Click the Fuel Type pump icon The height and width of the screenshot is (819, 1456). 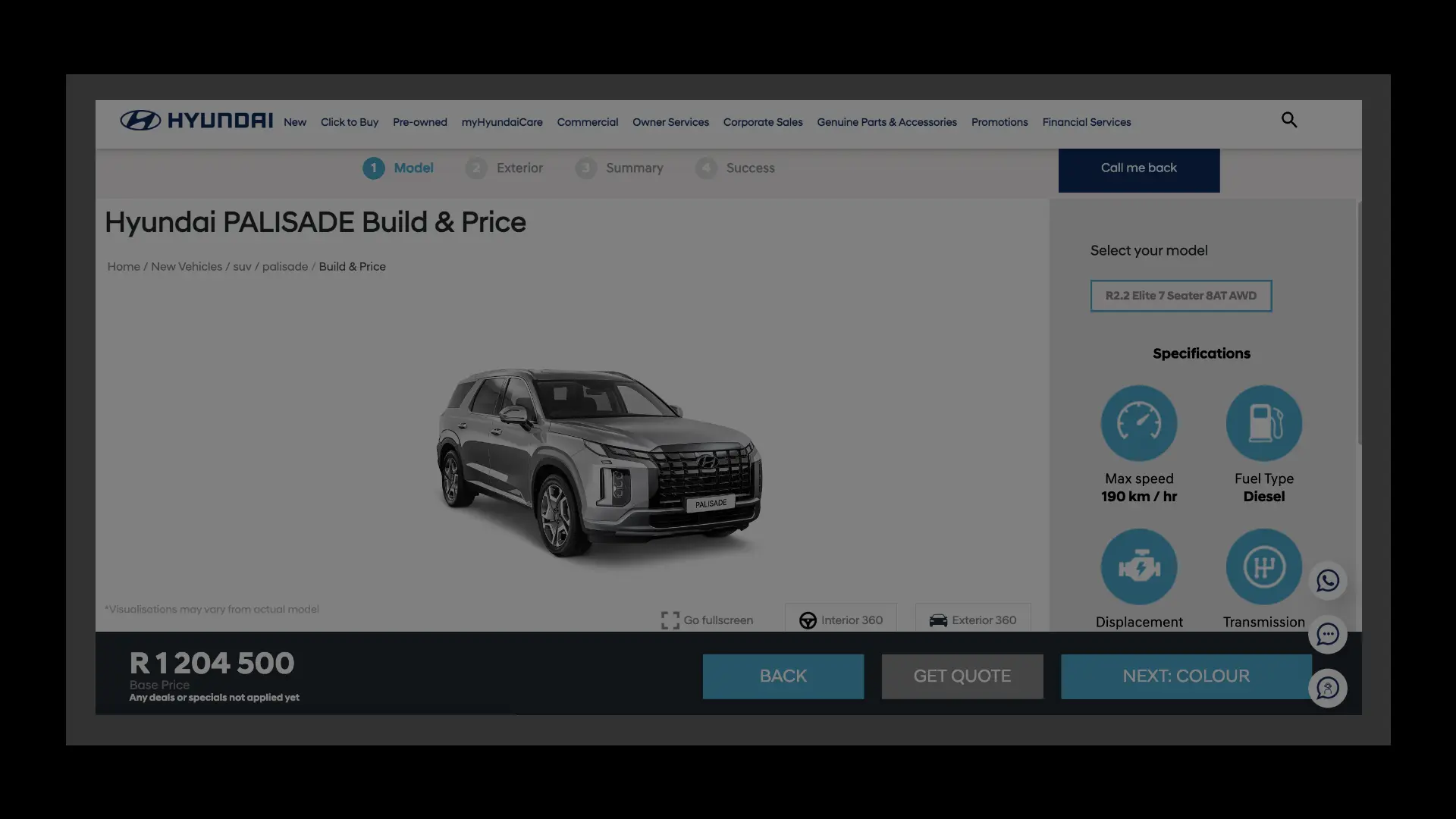coord(1264,423)
